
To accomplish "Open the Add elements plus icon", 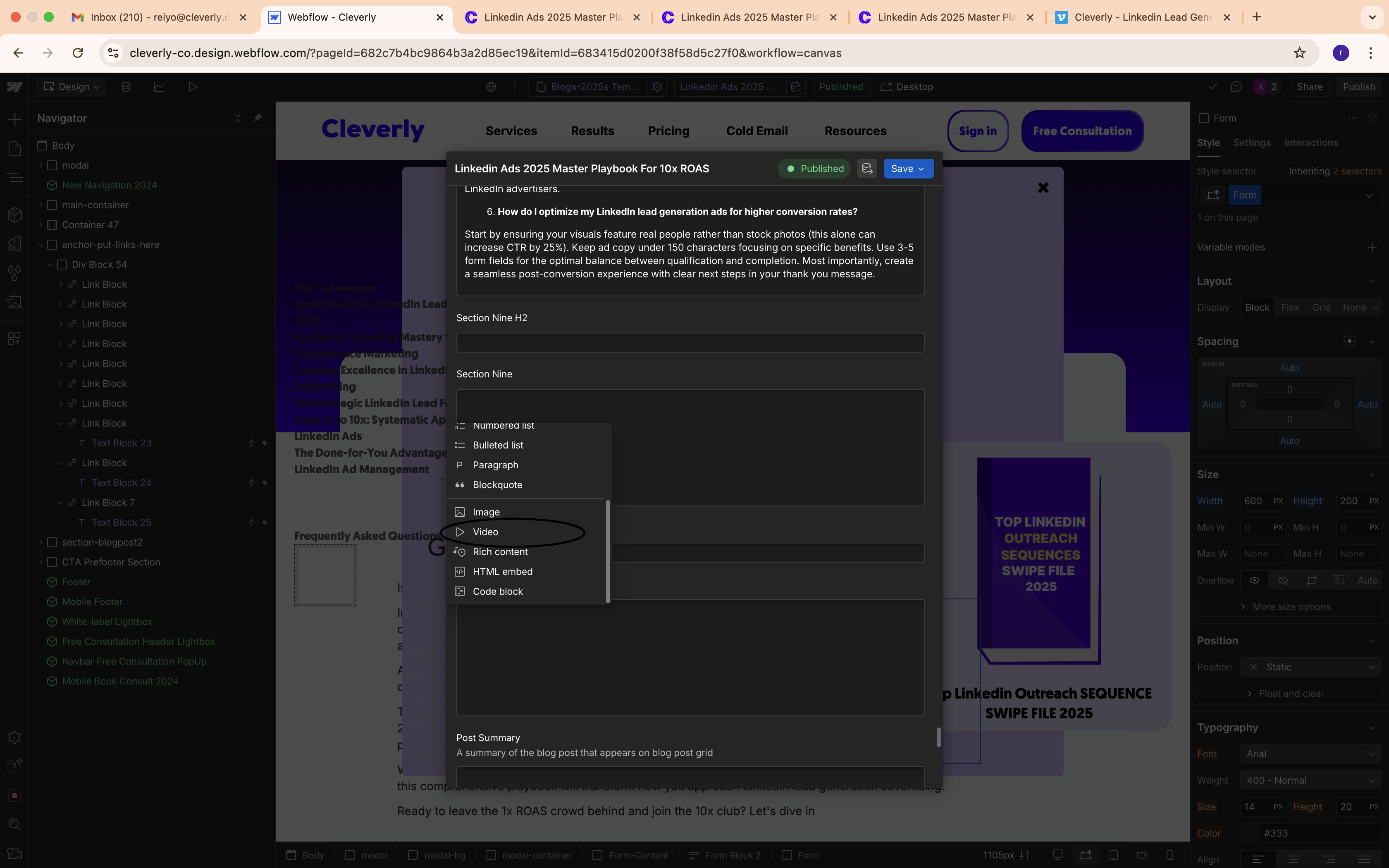I will coord(15,119).
